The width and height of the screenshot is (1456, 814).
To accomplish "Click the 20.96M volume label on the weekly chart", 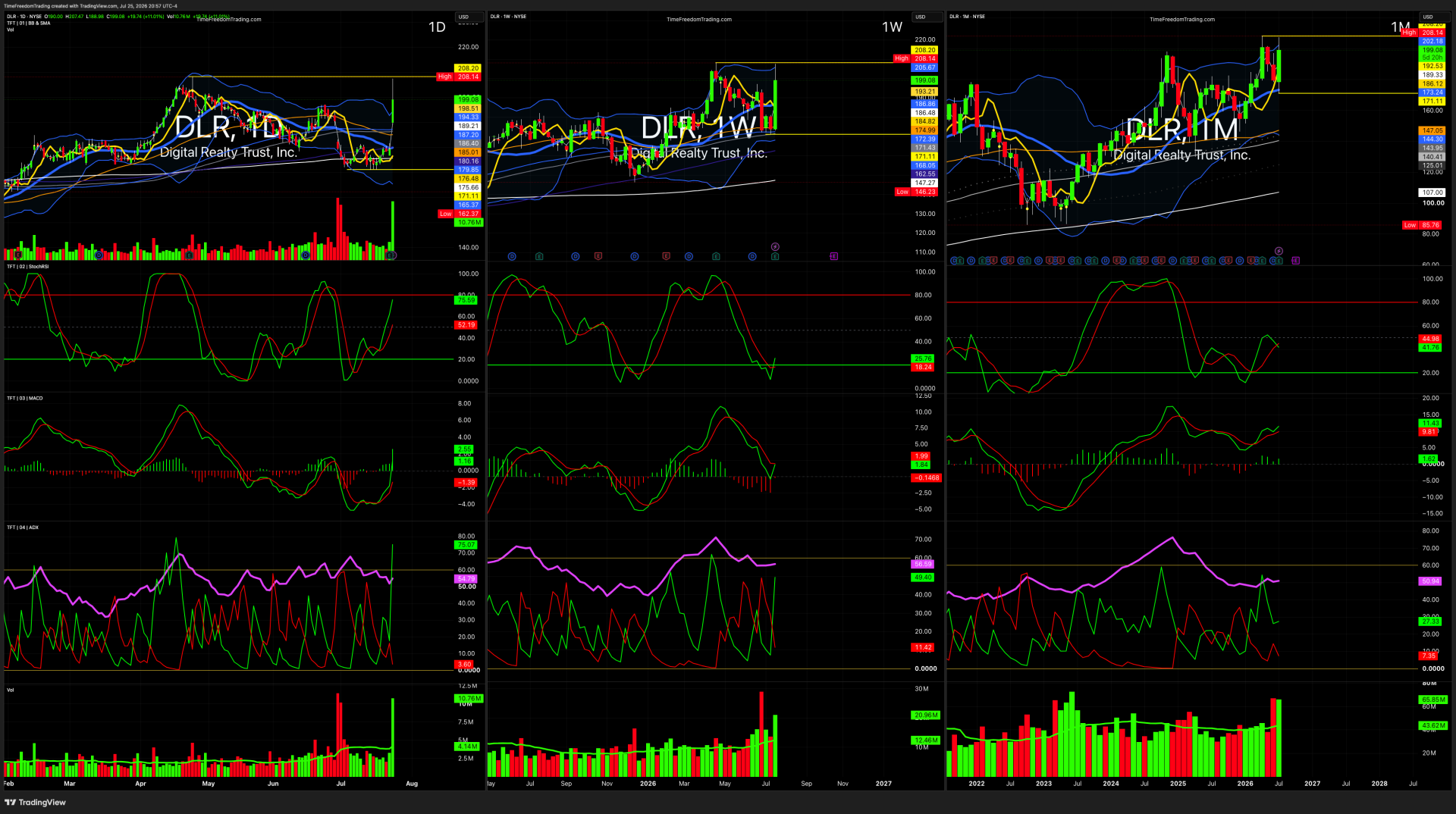I will (x=926, y=715).
